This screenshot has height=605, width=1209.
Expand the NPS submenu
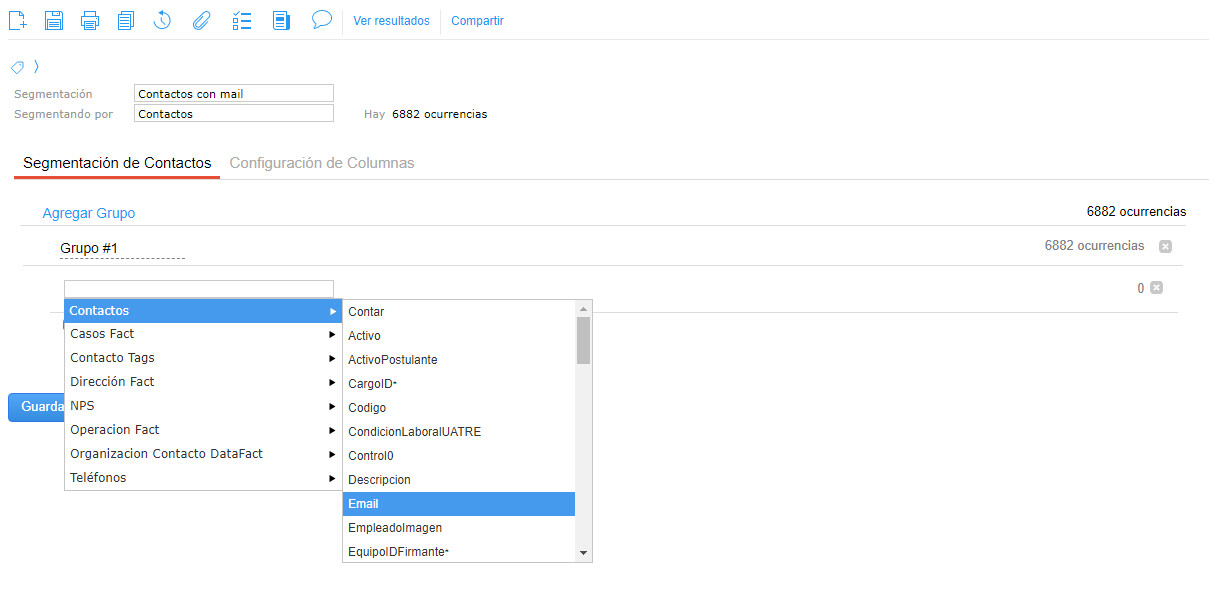point(200,406)
